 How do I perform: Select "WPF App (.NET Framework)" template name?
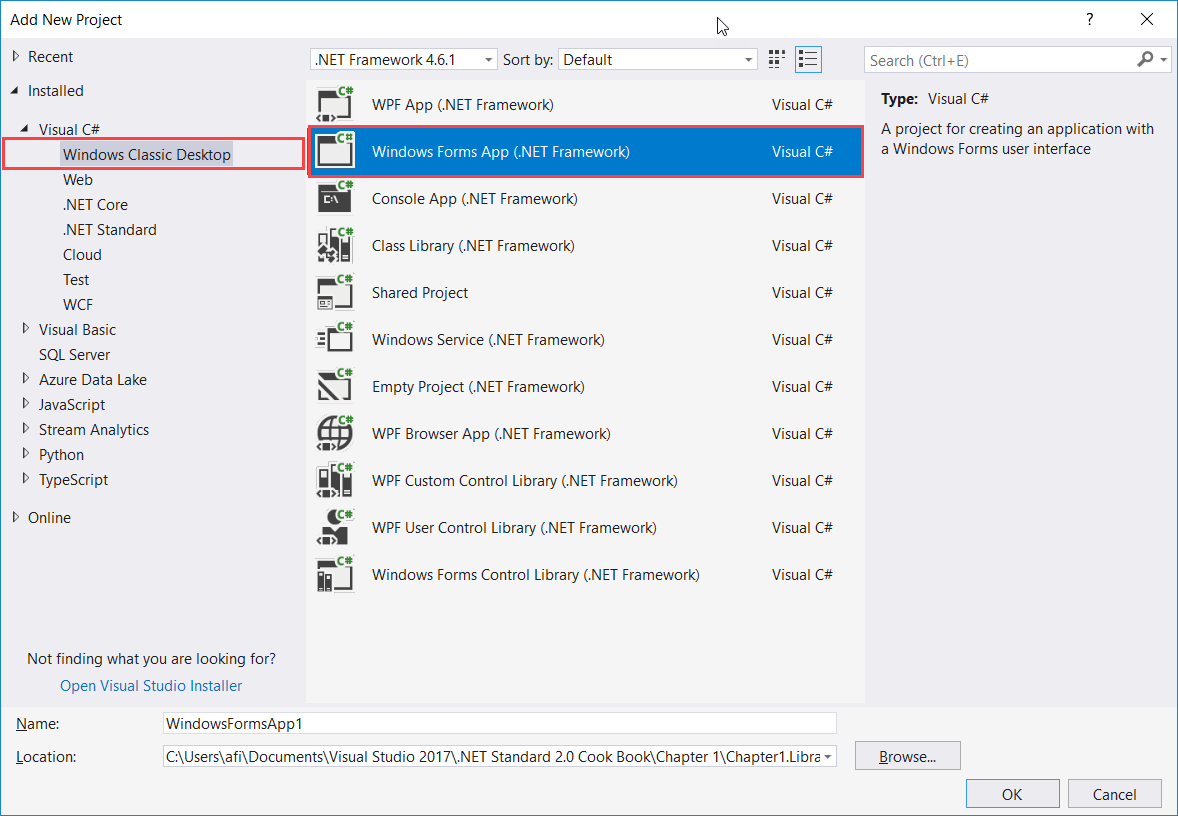pos(463,104)
